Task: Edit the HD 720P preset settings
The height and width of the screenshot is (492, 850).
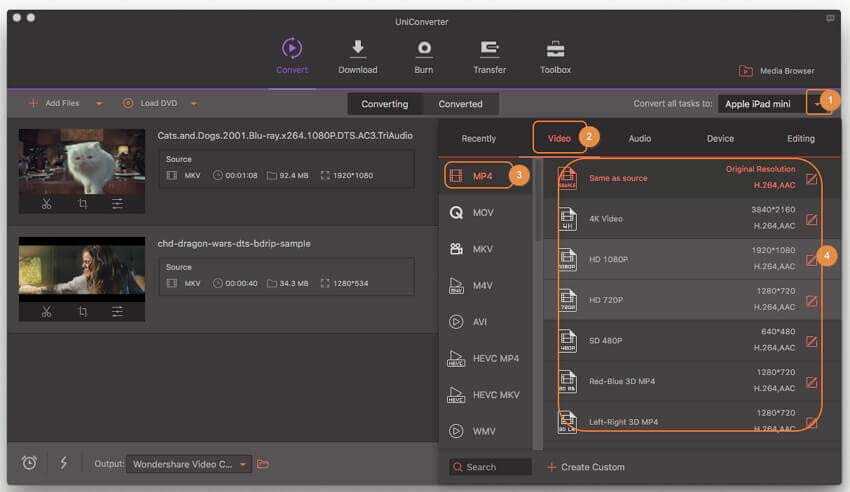Action: click(811, 301)
